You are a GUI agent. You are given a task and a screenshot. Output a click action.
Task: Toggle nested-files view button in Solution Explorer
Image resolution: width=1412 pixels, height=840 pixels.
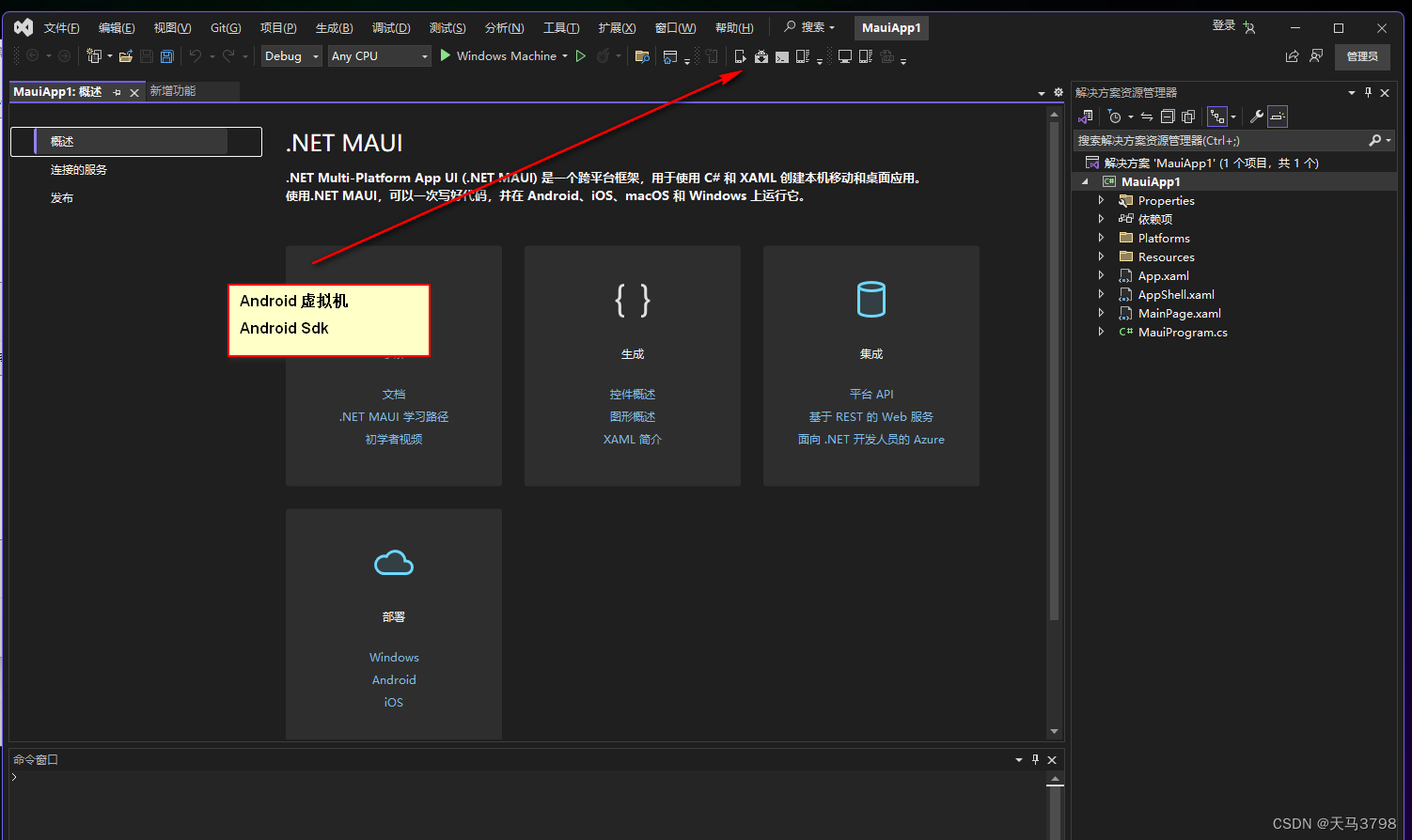coord(1217,117)
